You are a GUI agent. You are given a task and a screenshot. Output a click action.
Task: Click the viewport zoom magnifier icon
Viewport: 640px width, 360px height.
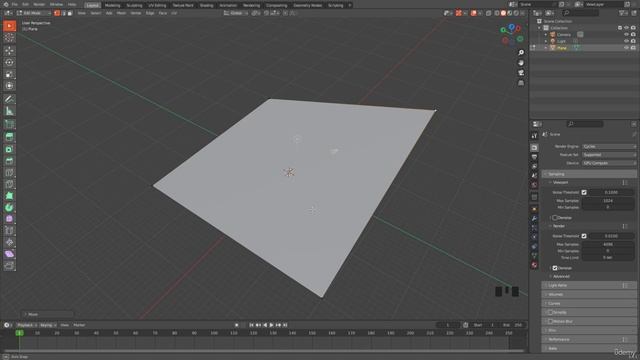click(x=521, y=53)
